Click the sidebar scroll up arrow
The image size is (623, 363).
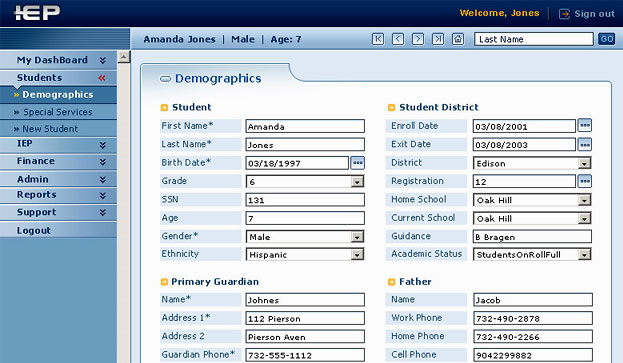124,57
